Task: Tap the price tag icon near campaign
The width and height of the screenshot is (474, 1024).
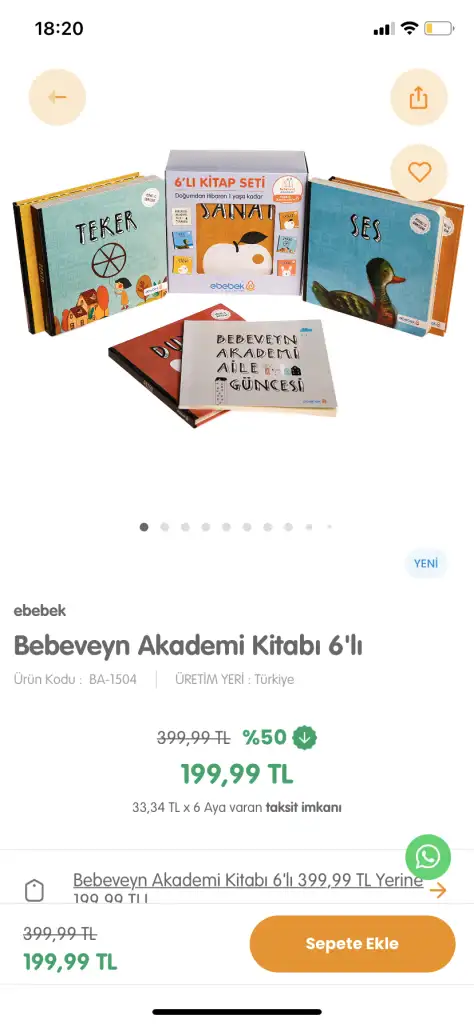Action: tap(34, 890)
